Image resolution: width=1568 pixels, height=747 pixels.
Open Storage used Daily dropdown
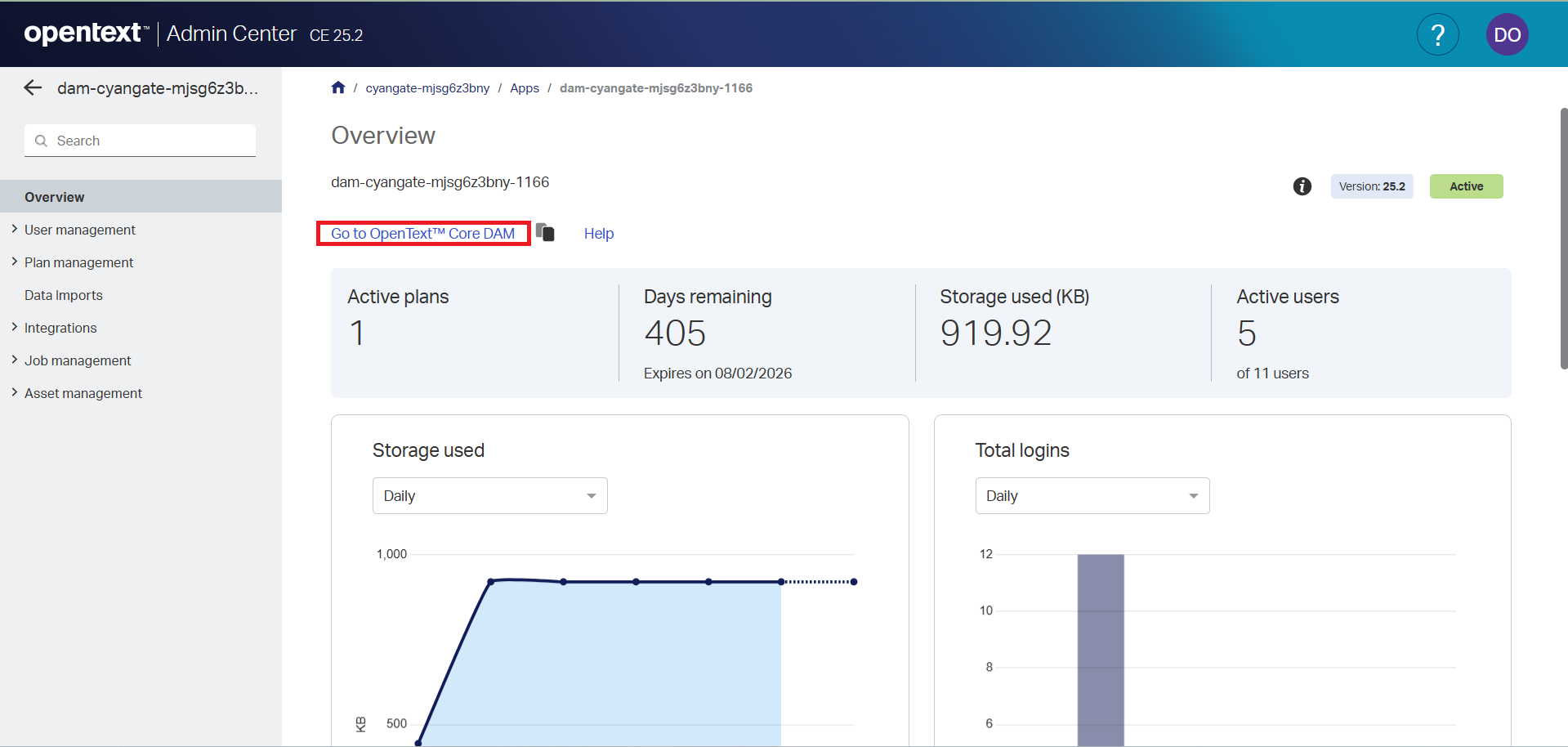coord(489,496)
